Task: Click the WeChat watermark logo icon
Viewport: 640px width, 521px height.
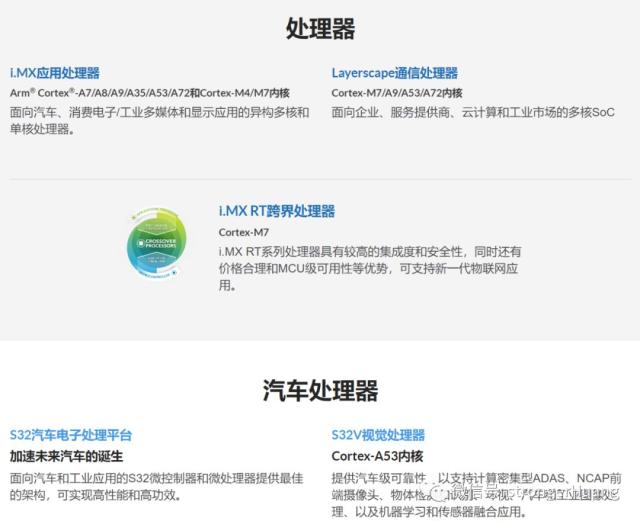Action: point(438,492)
